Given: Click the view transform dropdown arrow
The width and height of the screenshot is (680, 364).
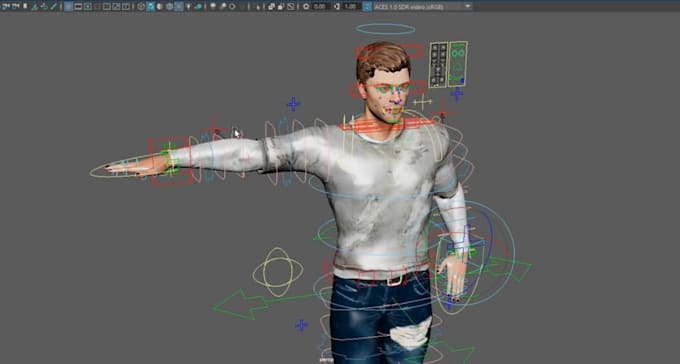Looking at the screenshot, I should 468,7.
